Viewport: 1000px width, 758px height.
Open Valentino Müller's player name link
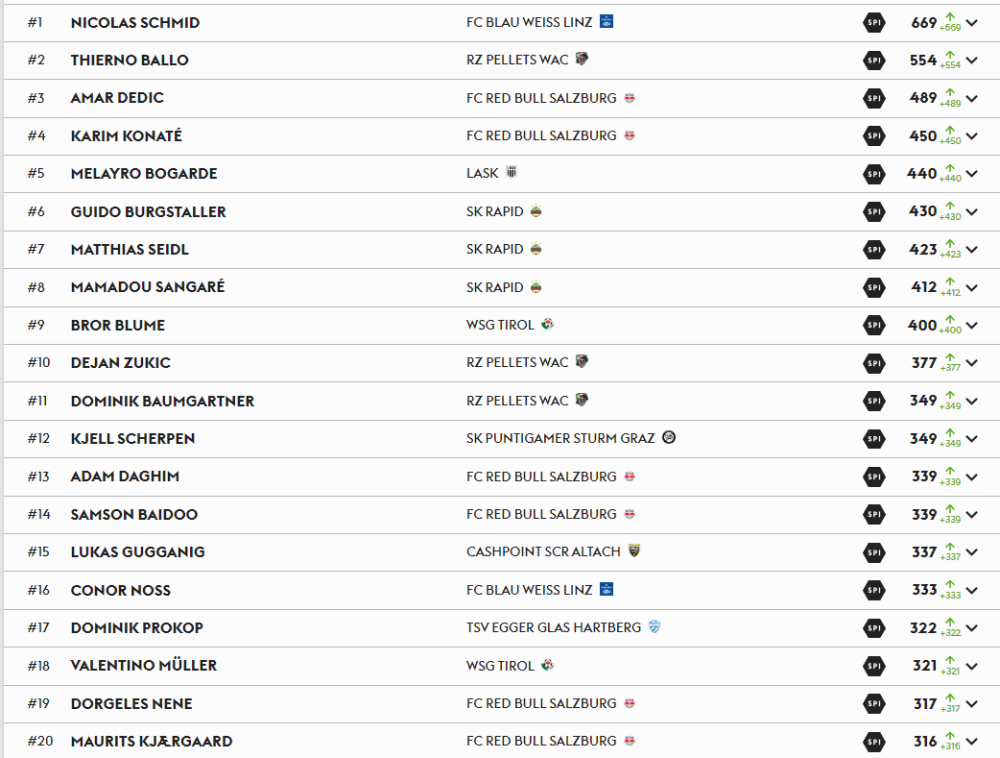(143, 665)
